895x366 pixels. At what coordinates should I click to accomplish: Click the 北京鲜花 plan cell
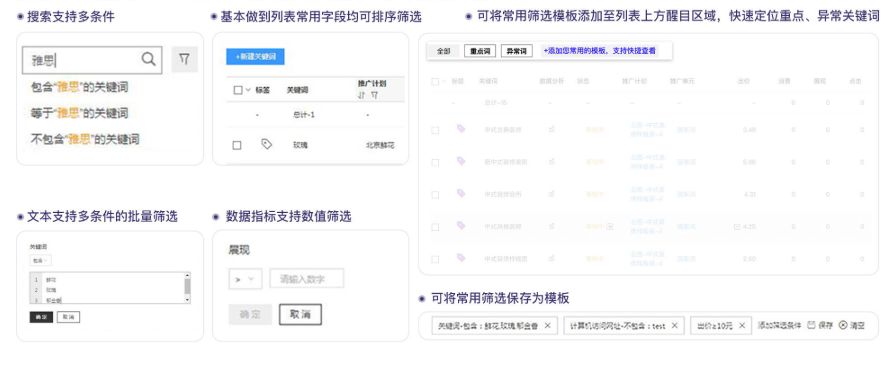click(x=380, y=146)
